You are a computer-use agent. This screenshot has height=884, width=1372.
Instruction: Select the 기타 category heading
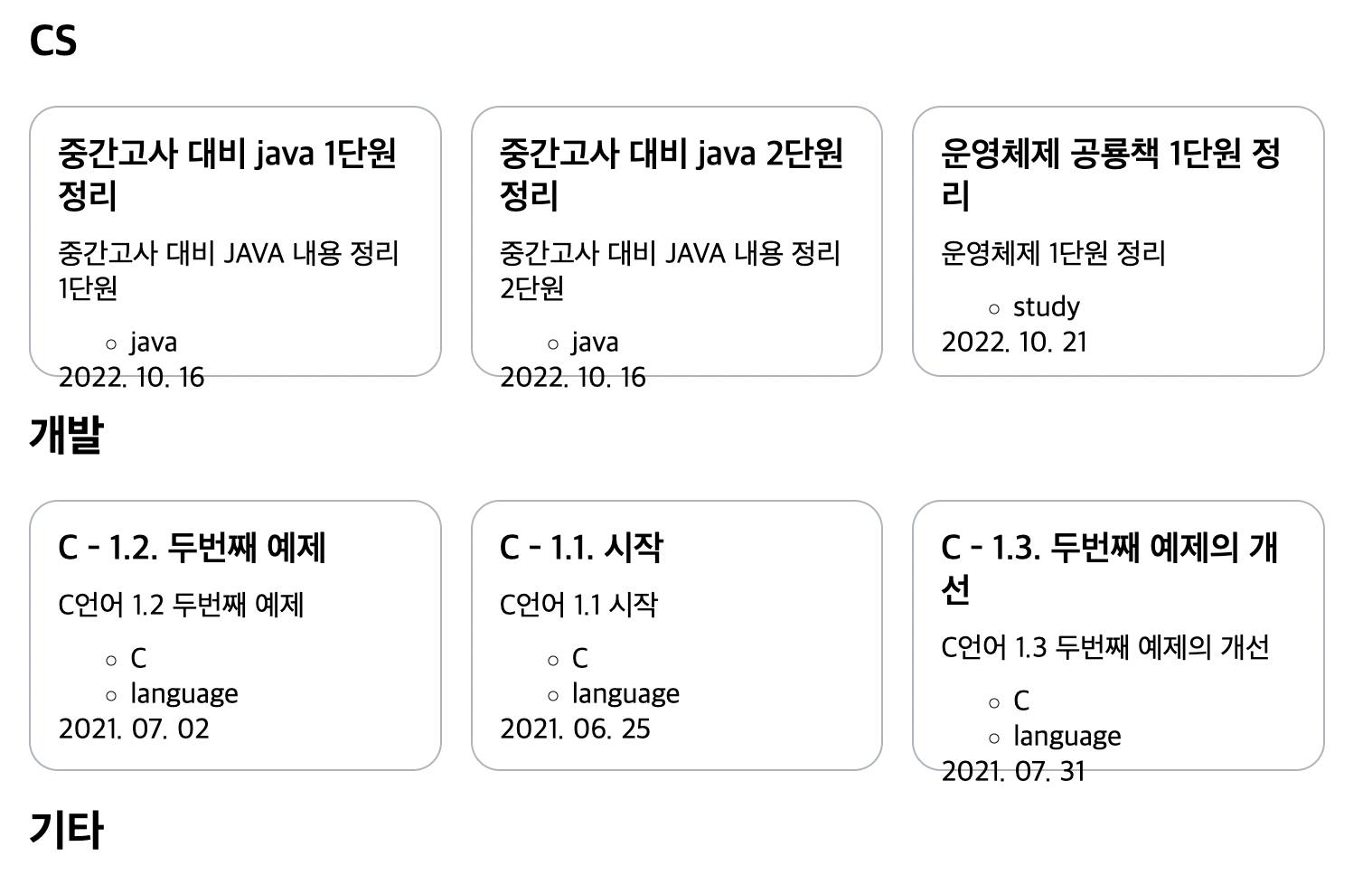[67, 830]
